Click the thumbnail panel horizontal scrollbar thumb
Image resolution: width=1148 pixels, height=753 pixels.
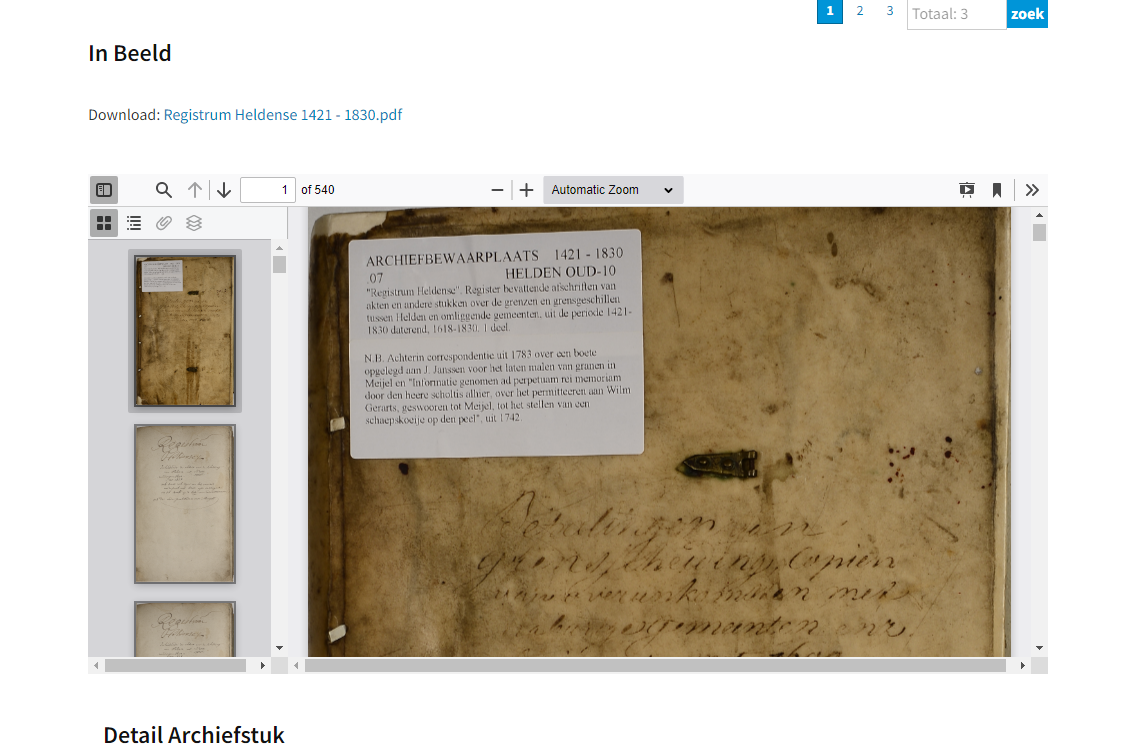[x=176, y=665]
